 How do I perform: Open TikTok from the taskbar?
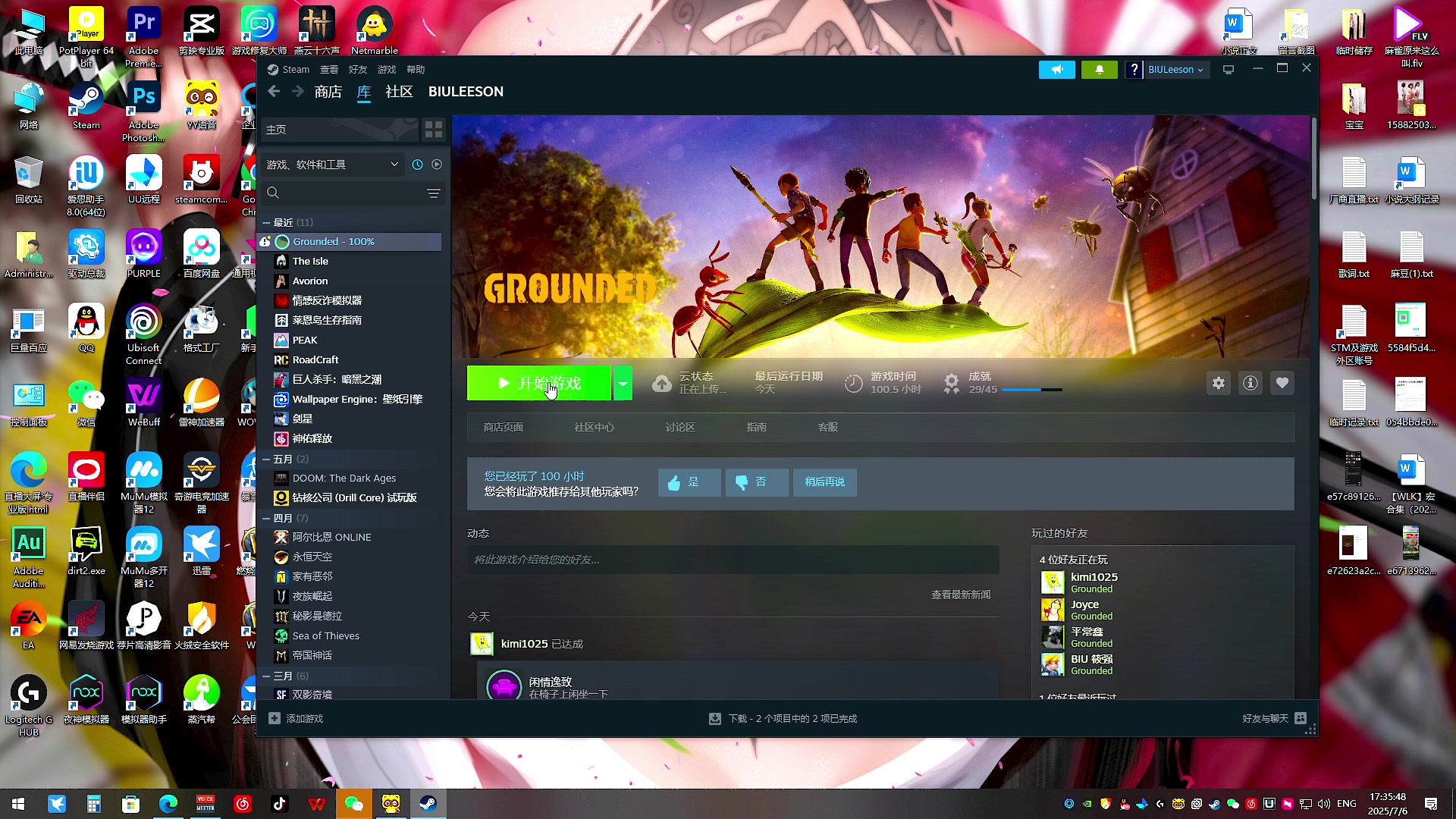280,804
